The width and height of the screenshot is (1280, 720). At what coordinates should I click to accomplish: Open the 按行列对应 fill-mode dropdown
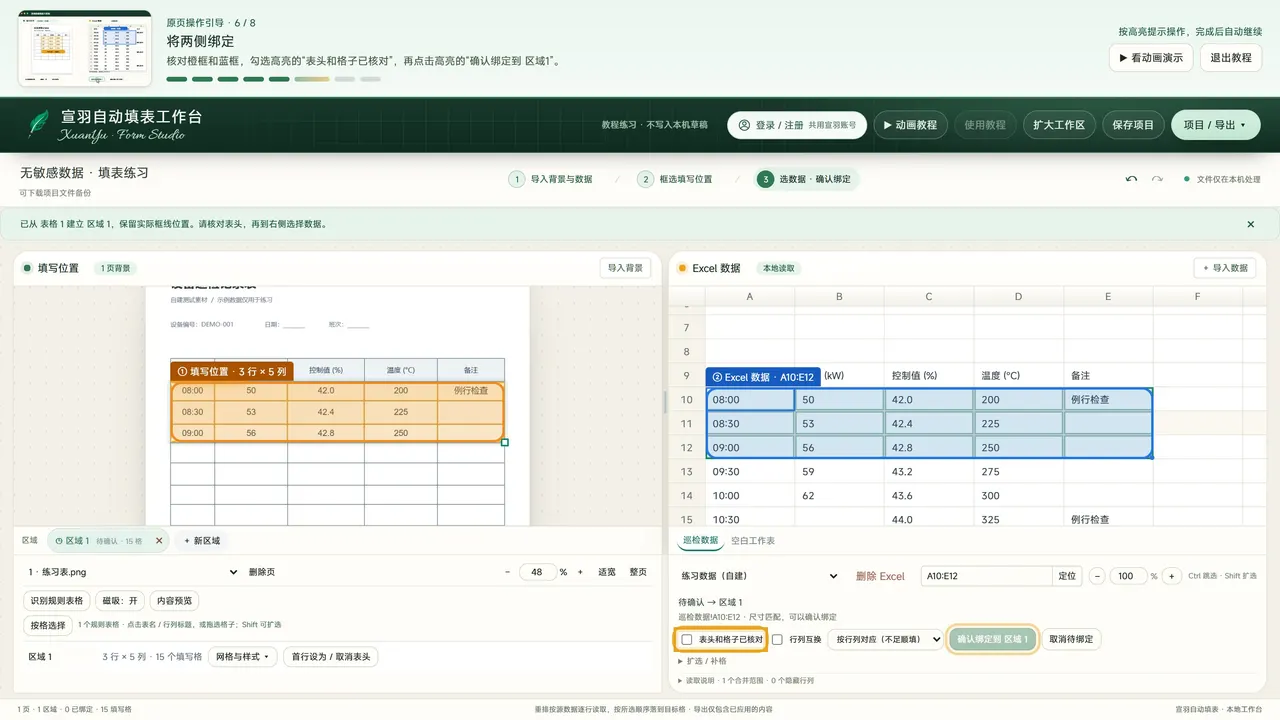(886, 639)
